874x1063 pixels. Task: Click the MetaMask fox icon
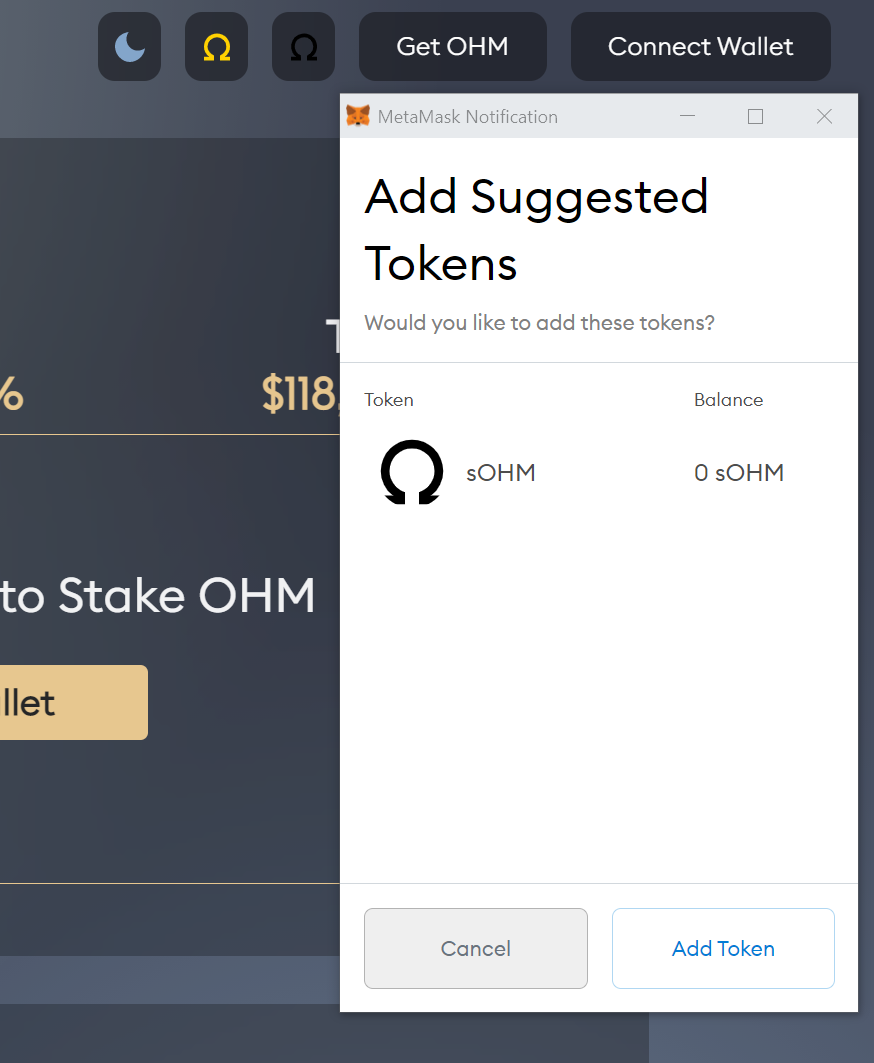pos(356,116)
